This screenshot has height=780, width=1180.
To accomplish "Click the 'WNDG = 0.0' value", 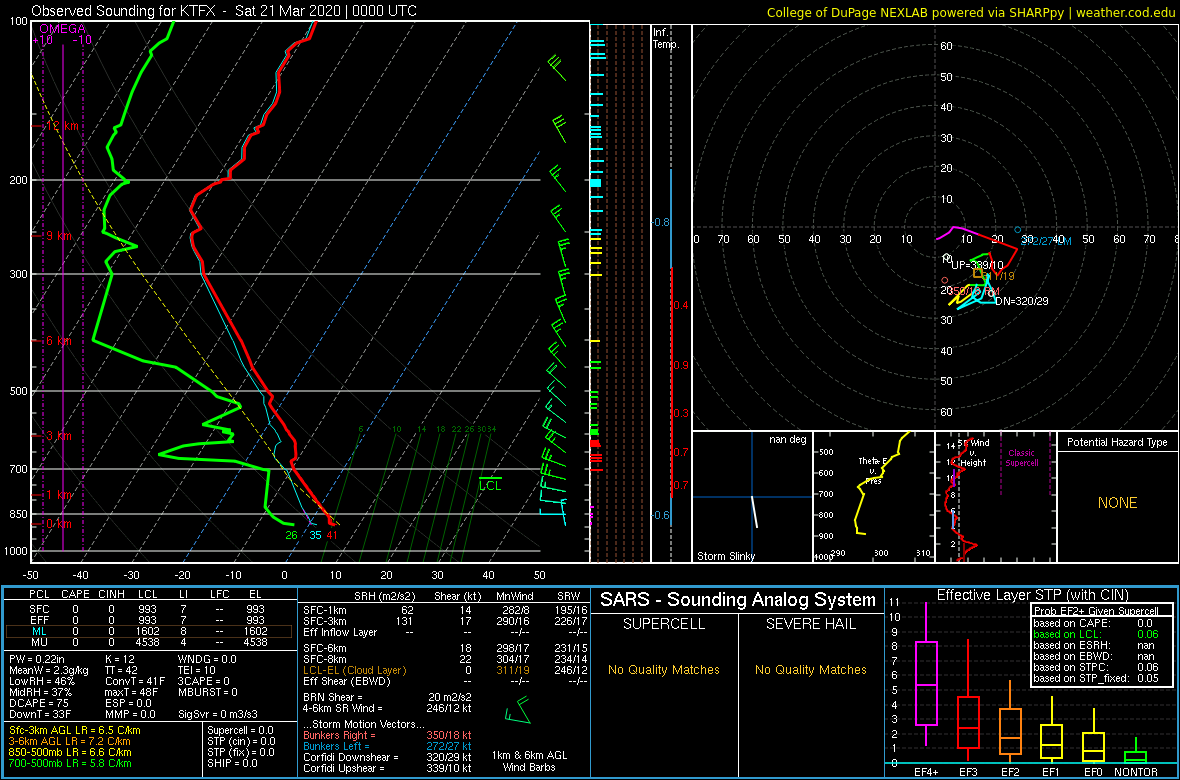I will point(206,662).
